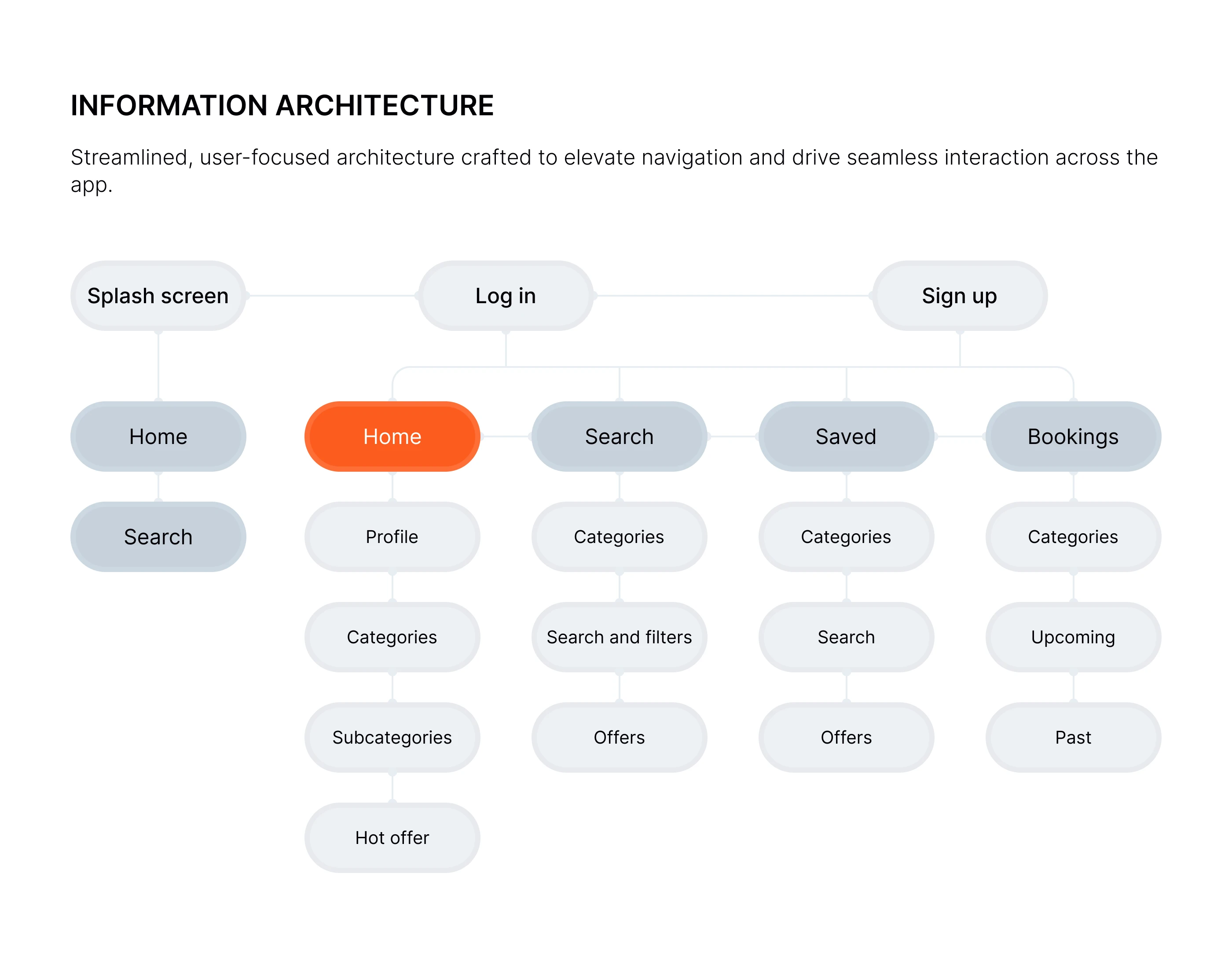The width and height of the screenshot is (1232, 961).
Task: Select the Subcategories node
Action: [x=392, y=737]
